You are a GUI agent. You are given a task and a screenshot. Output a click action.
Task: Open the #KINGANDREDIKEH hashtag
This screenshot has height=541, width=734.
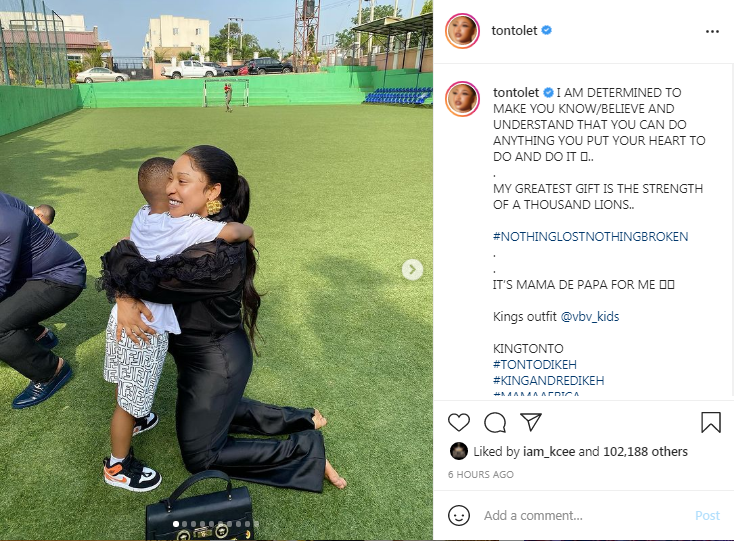(x=549, y=380)
